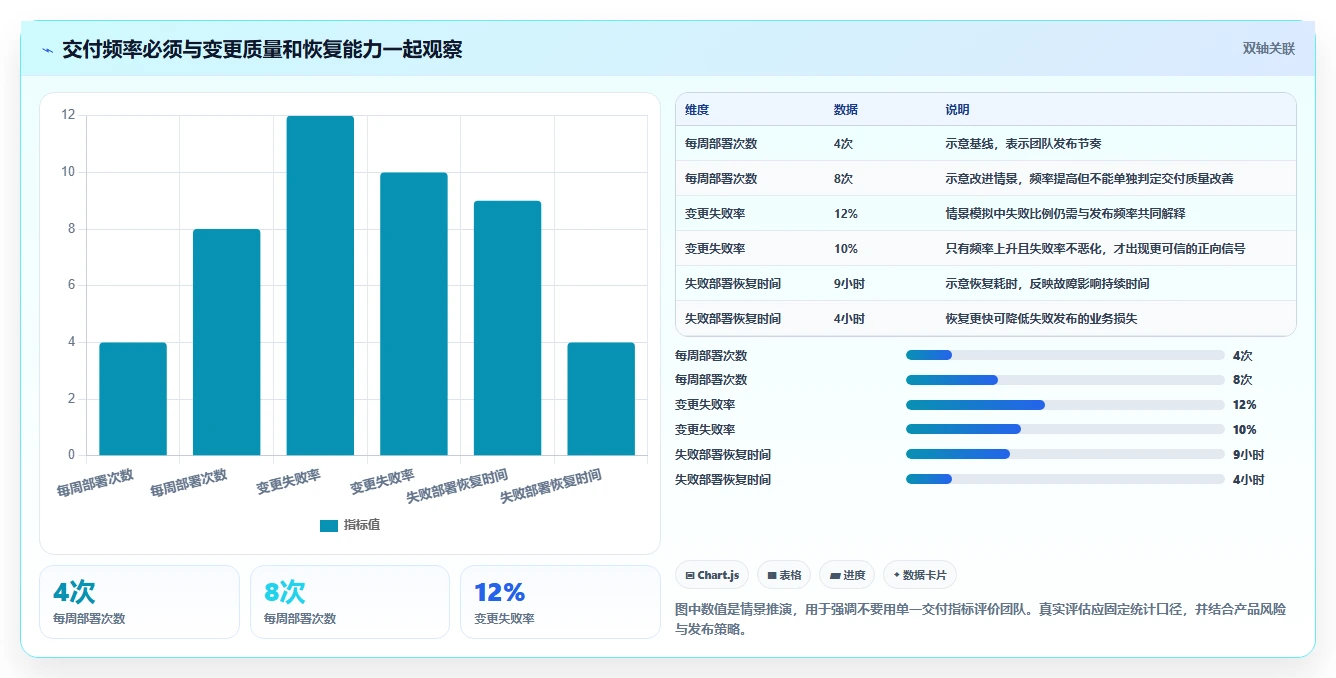This screenshot has height=678, width=1336.
Task: Toggle the 指标值 legend color box
Action: [x=329, y=525]
